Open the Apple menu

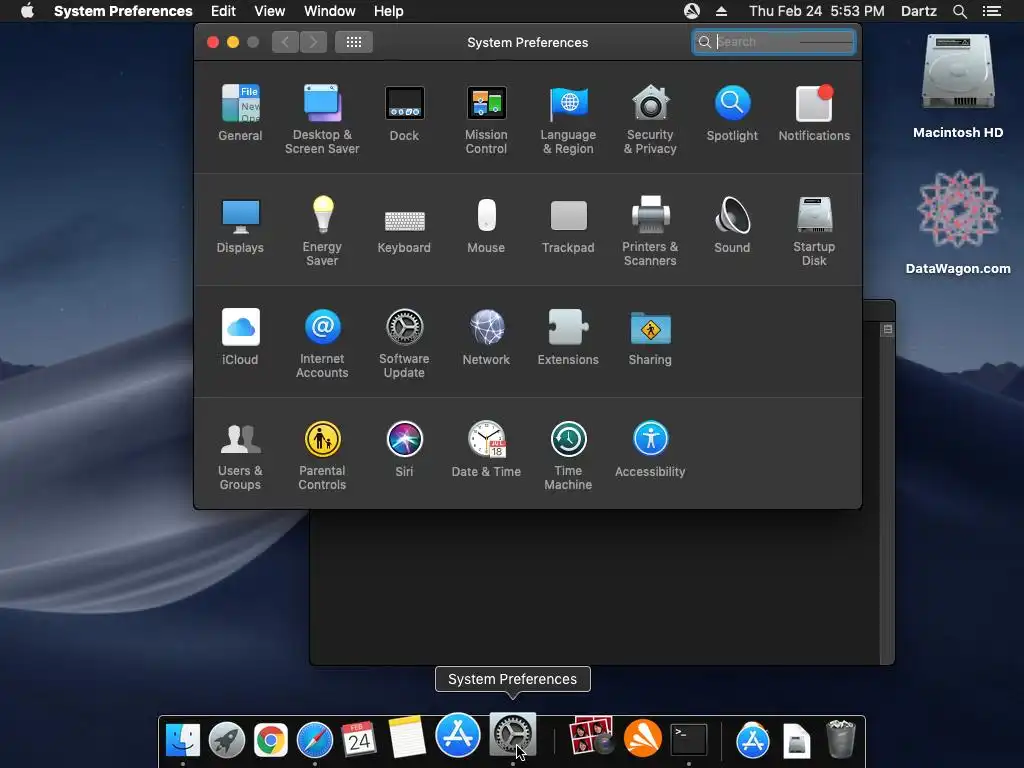click(x=27, y=11)
